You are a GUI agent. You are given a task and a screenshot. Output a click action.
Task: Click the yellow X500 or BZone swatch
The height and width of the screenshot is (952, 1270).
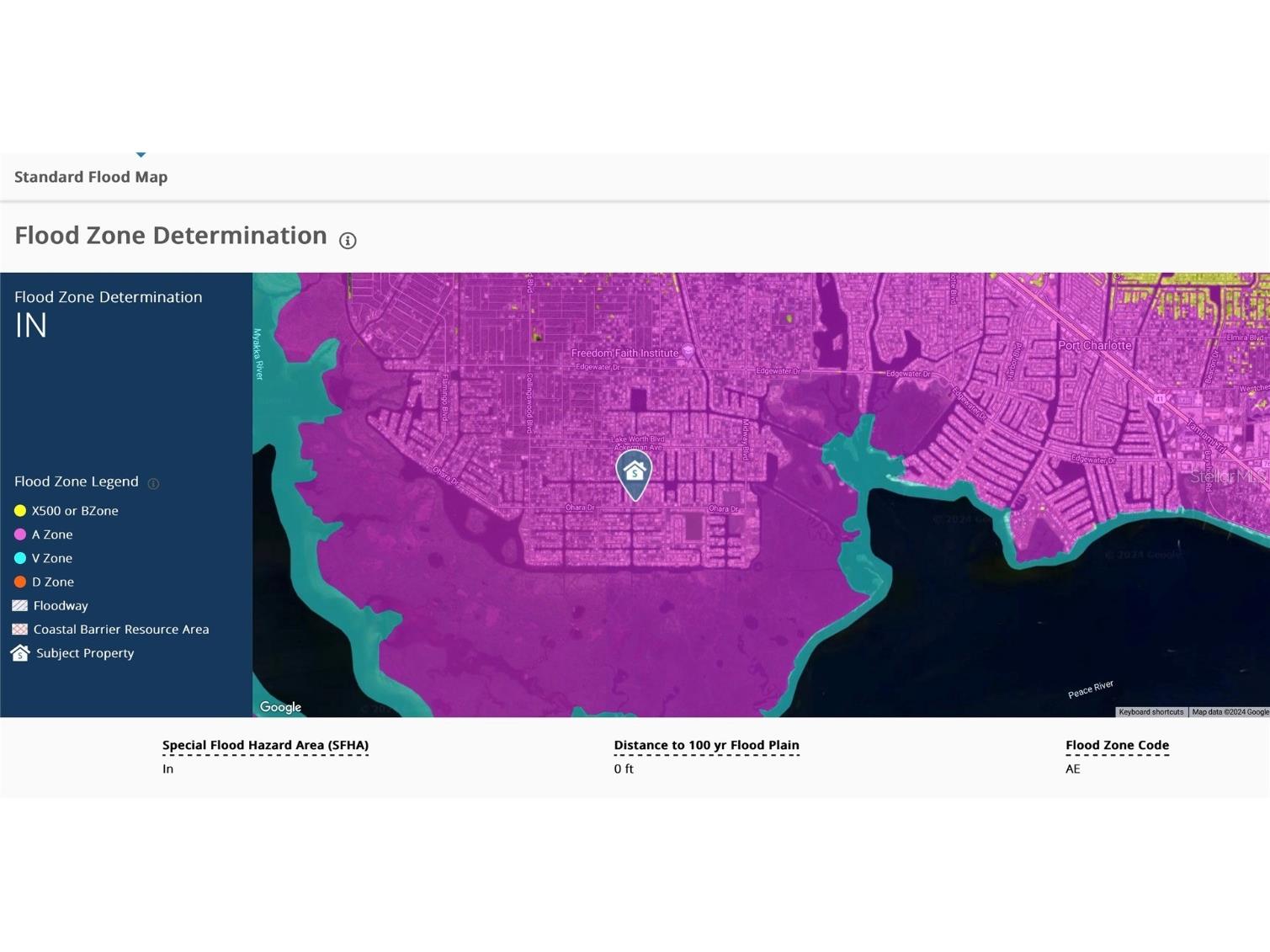(x=20, y=511)
